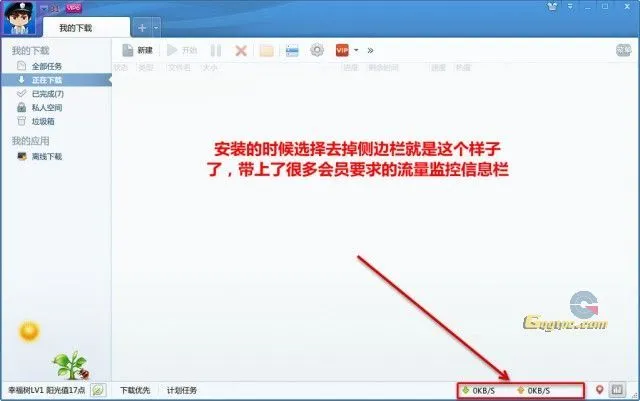
Task: Click the purple VIP badge near avatar
Action: pyautogui.click(x=73, y=8)
